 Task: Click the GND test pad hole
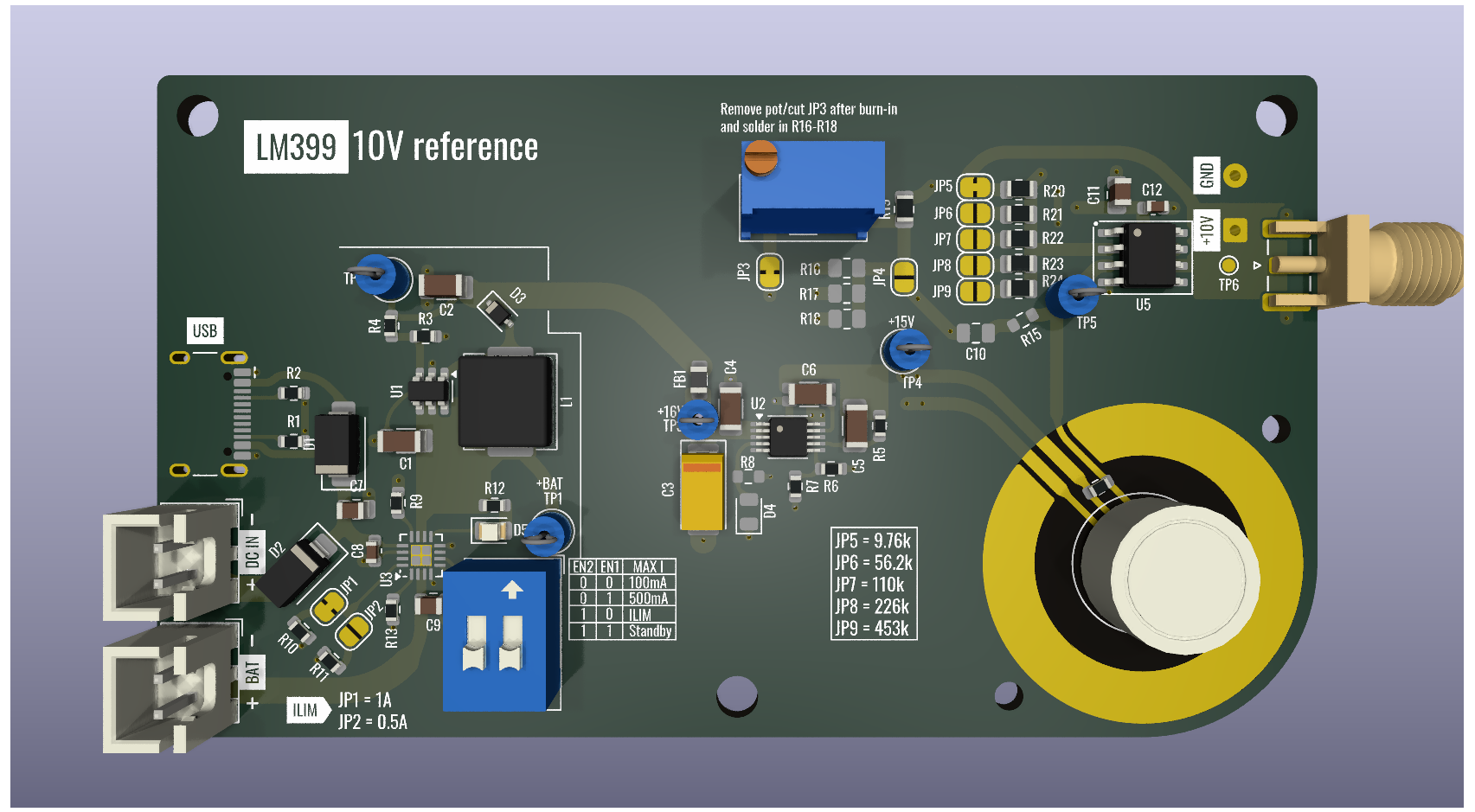[1235, 176]
